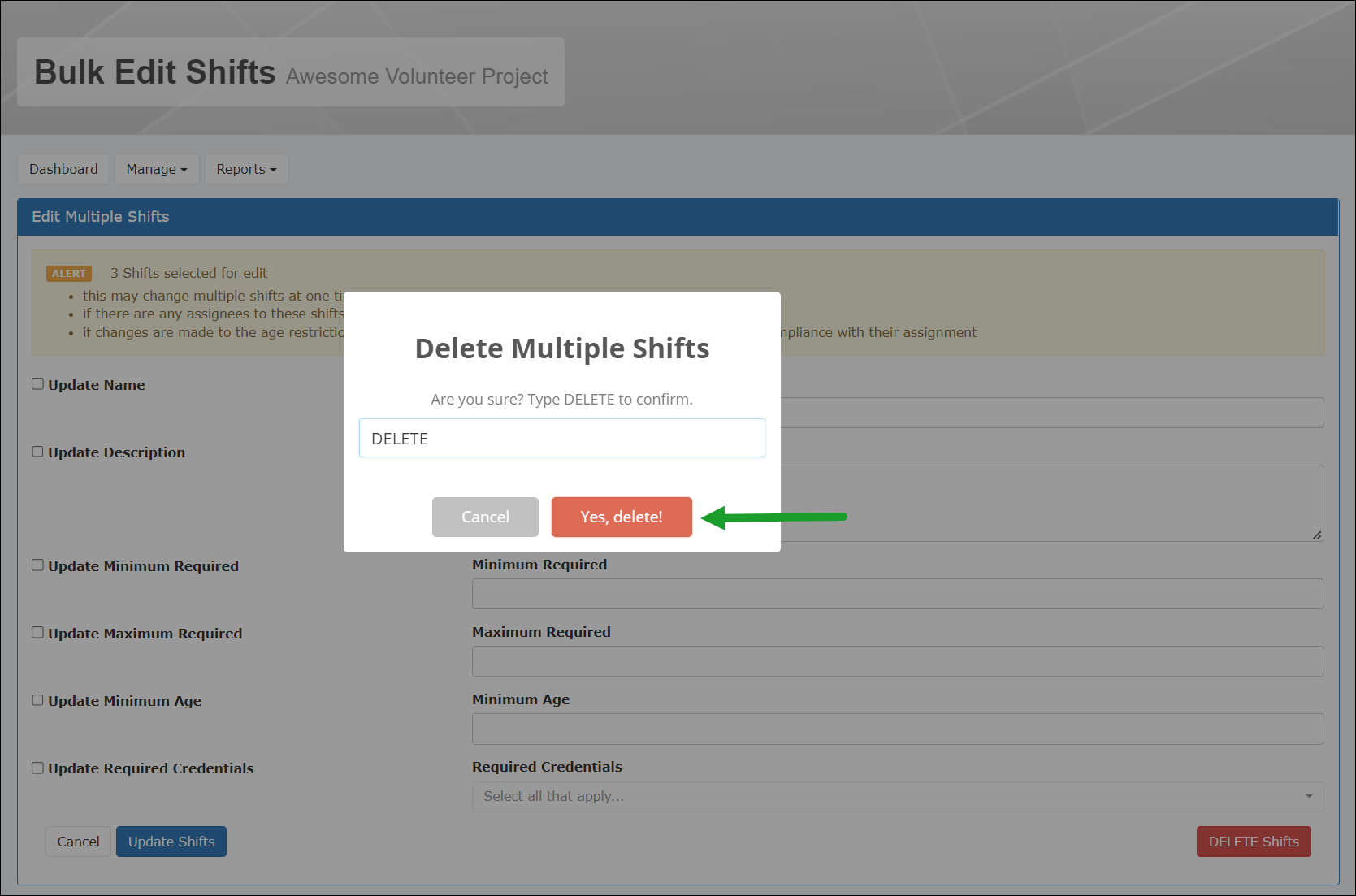Click the Update Shifts button
1356x896 pixels.
[x=171, y=842]
